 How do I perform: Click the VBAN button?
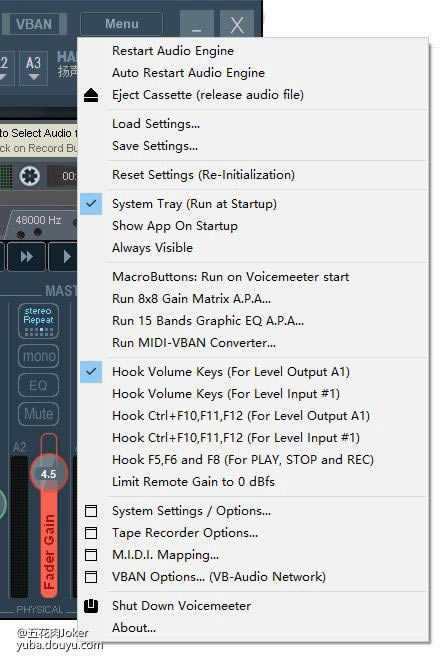[x=34, y=24]
